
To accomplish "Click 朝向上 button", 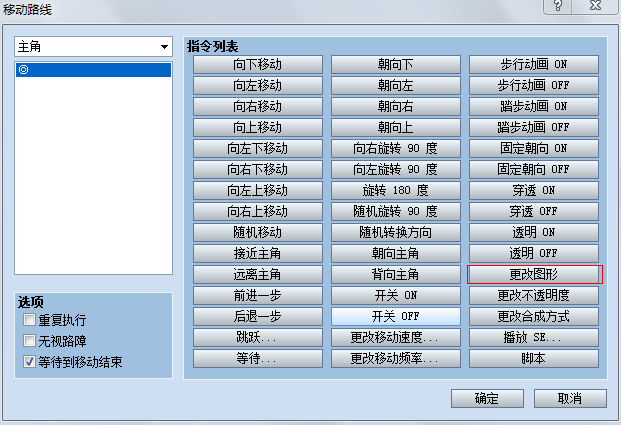I will point(396,127).
